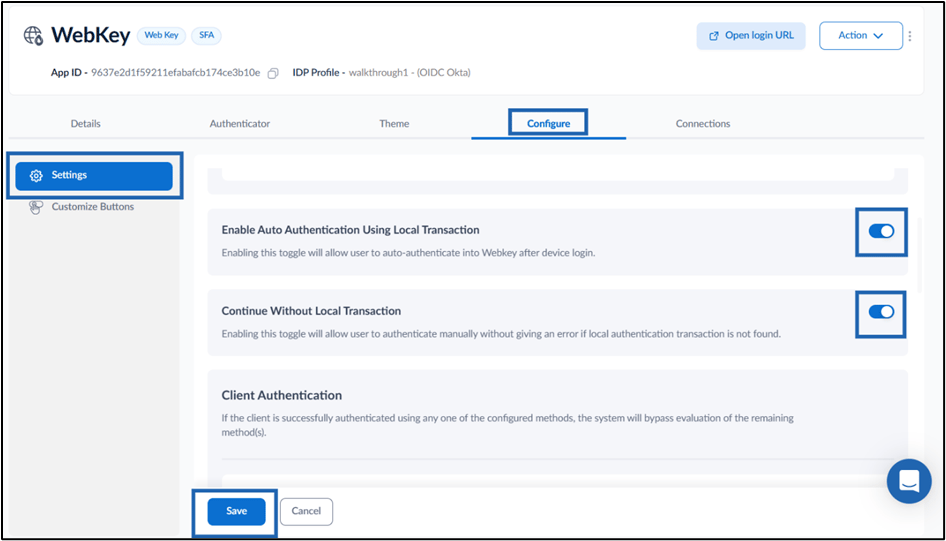The height and width of the screenshot is (541, 946).
Task: Click IDP Profile value walkthrough1 - (OIDC Okta)
Action: point(410,73)
